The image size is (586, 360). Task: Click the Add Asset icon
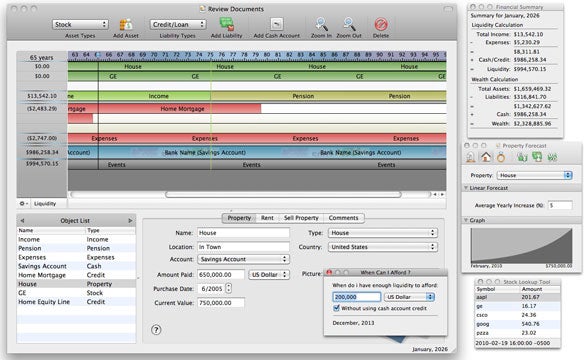(x=126, y=24)
